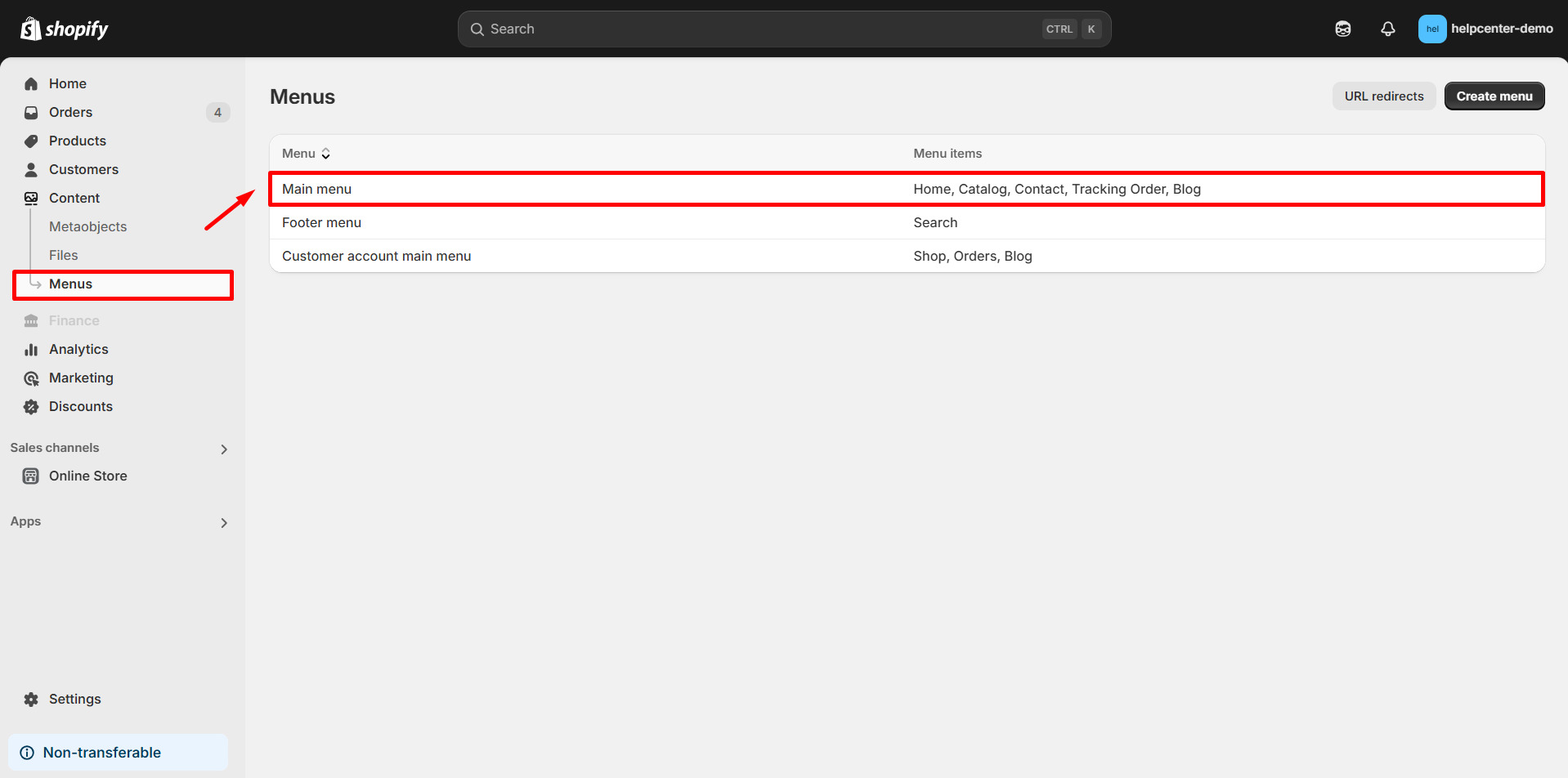Open the Customers section
1568x778 pixels.
[x=84, y=169]
